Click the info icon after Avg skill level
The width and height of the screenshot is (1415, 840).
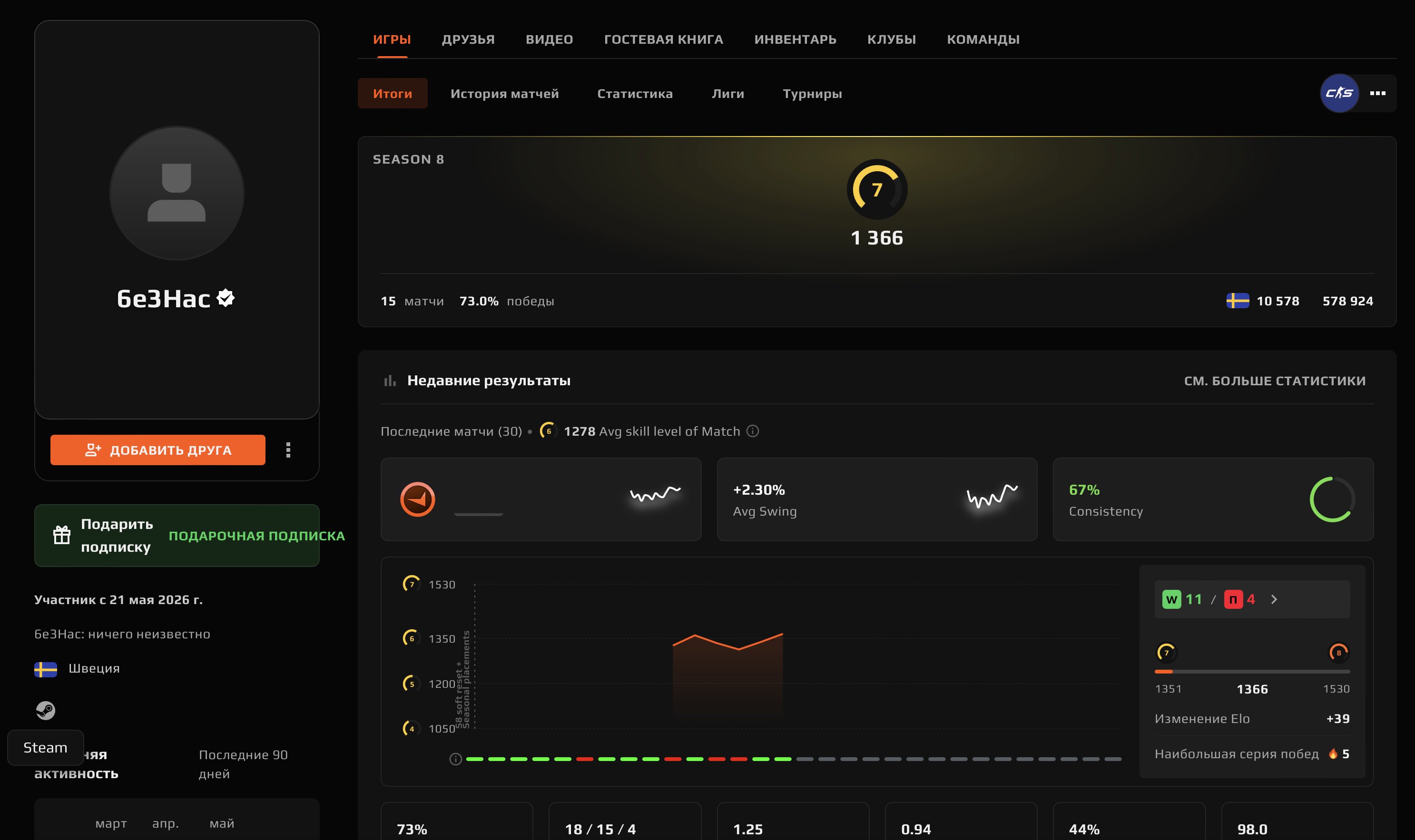[753, 431]
